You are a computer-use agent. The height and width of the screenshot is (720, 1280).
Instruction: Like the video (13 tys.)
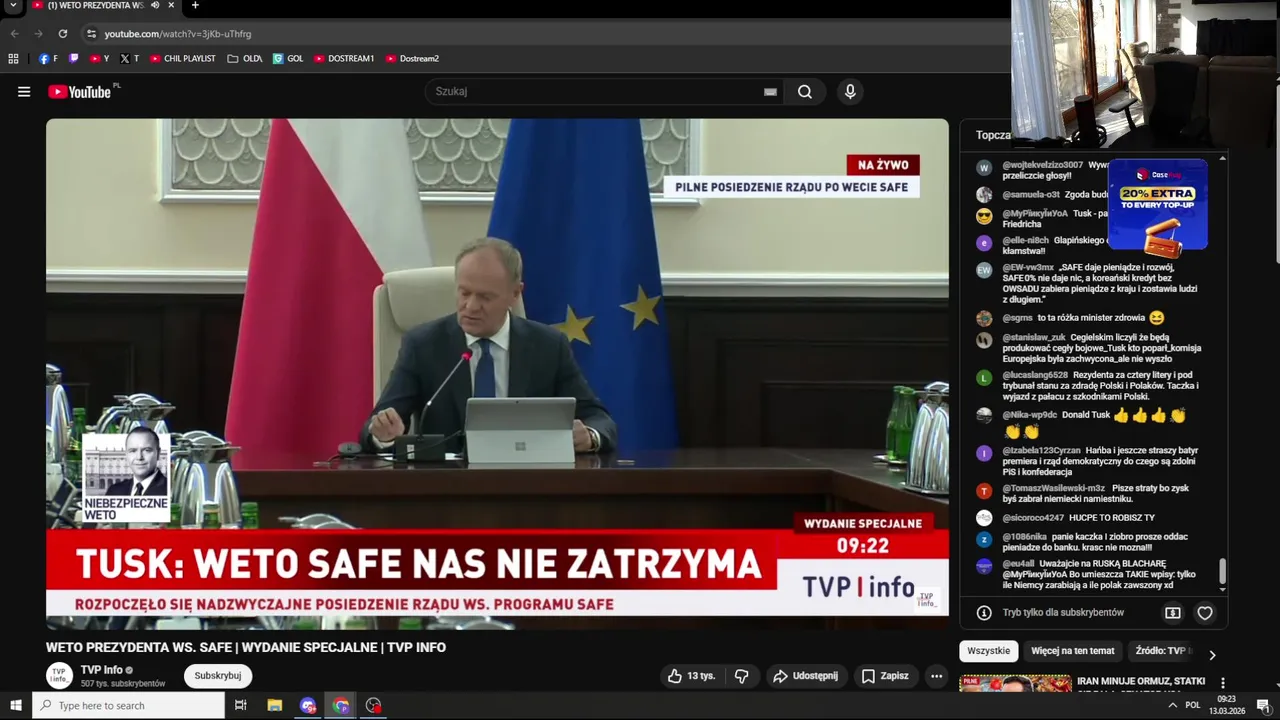692,676
